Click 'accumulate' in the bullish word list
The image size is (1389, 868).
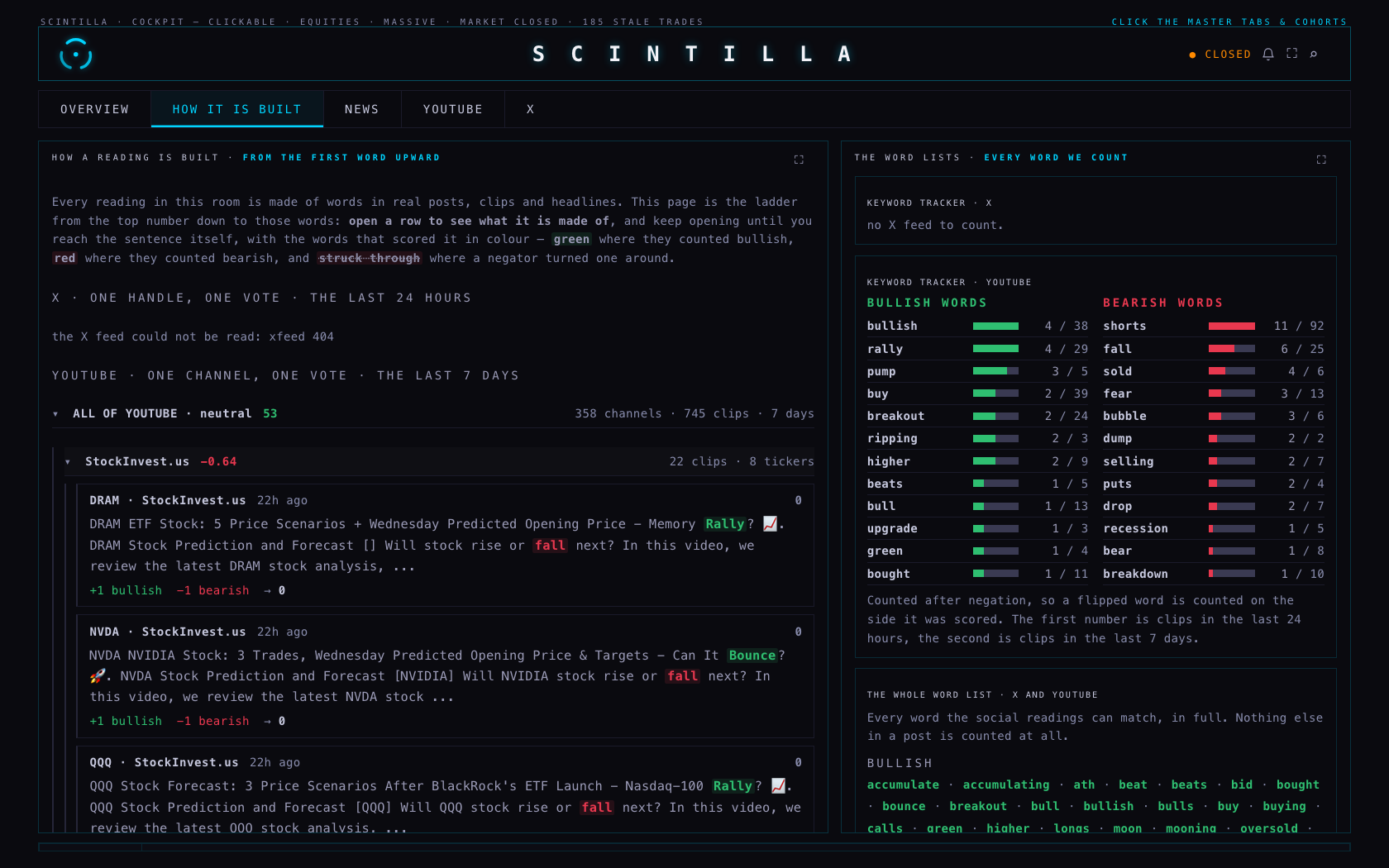pos(903,785)
